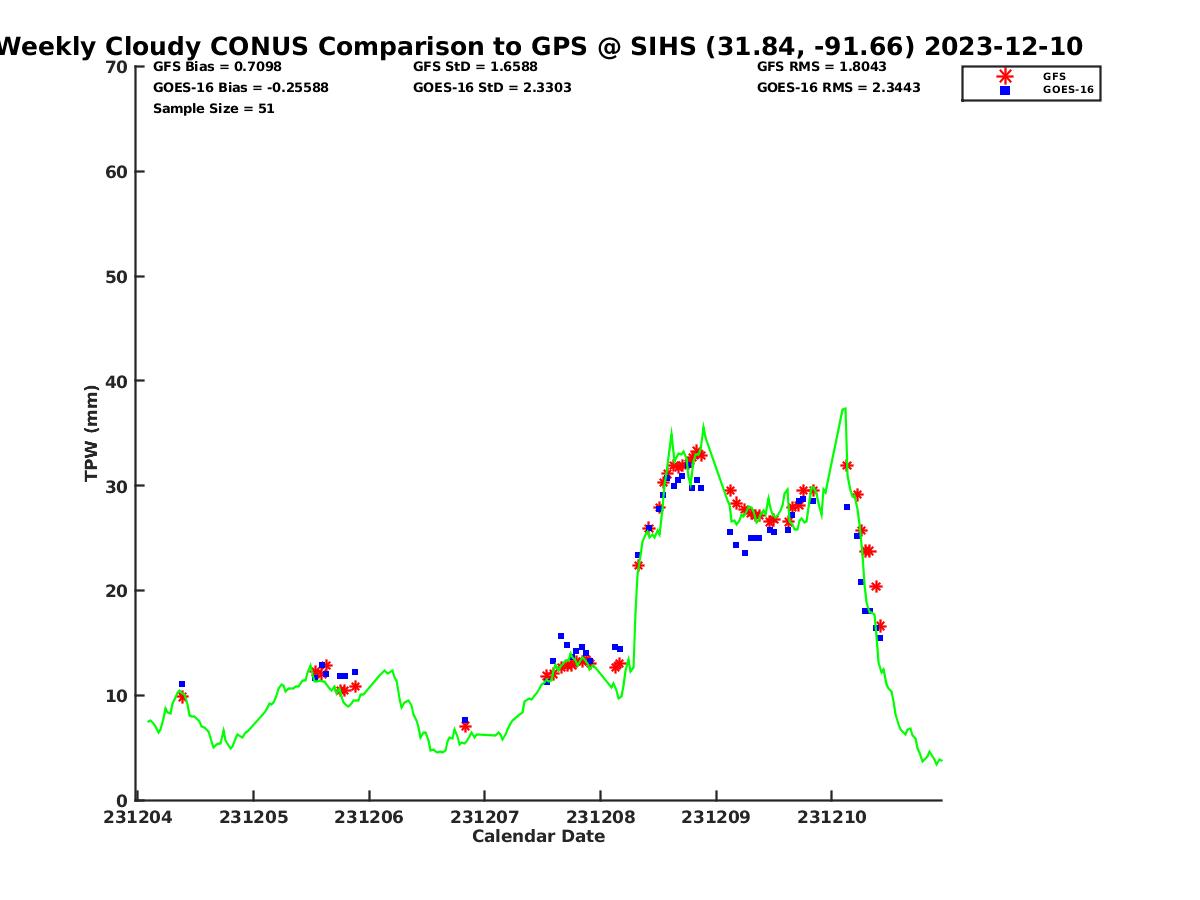
Task: Select the isolated red GFS marker before 231207
Action: (x=465, y=727)
